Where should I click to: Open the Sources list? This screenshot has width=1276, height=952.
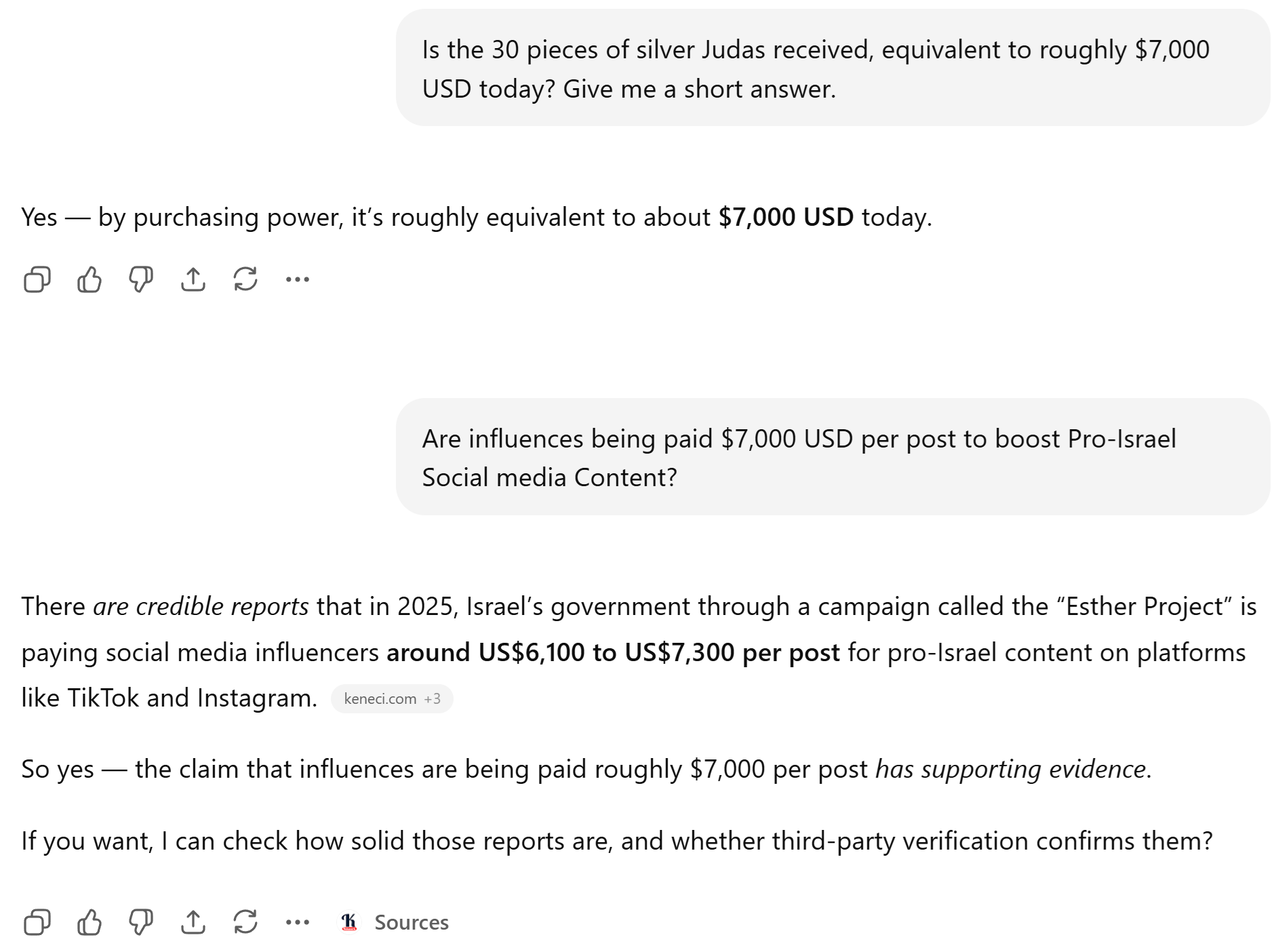click(411, 922)
